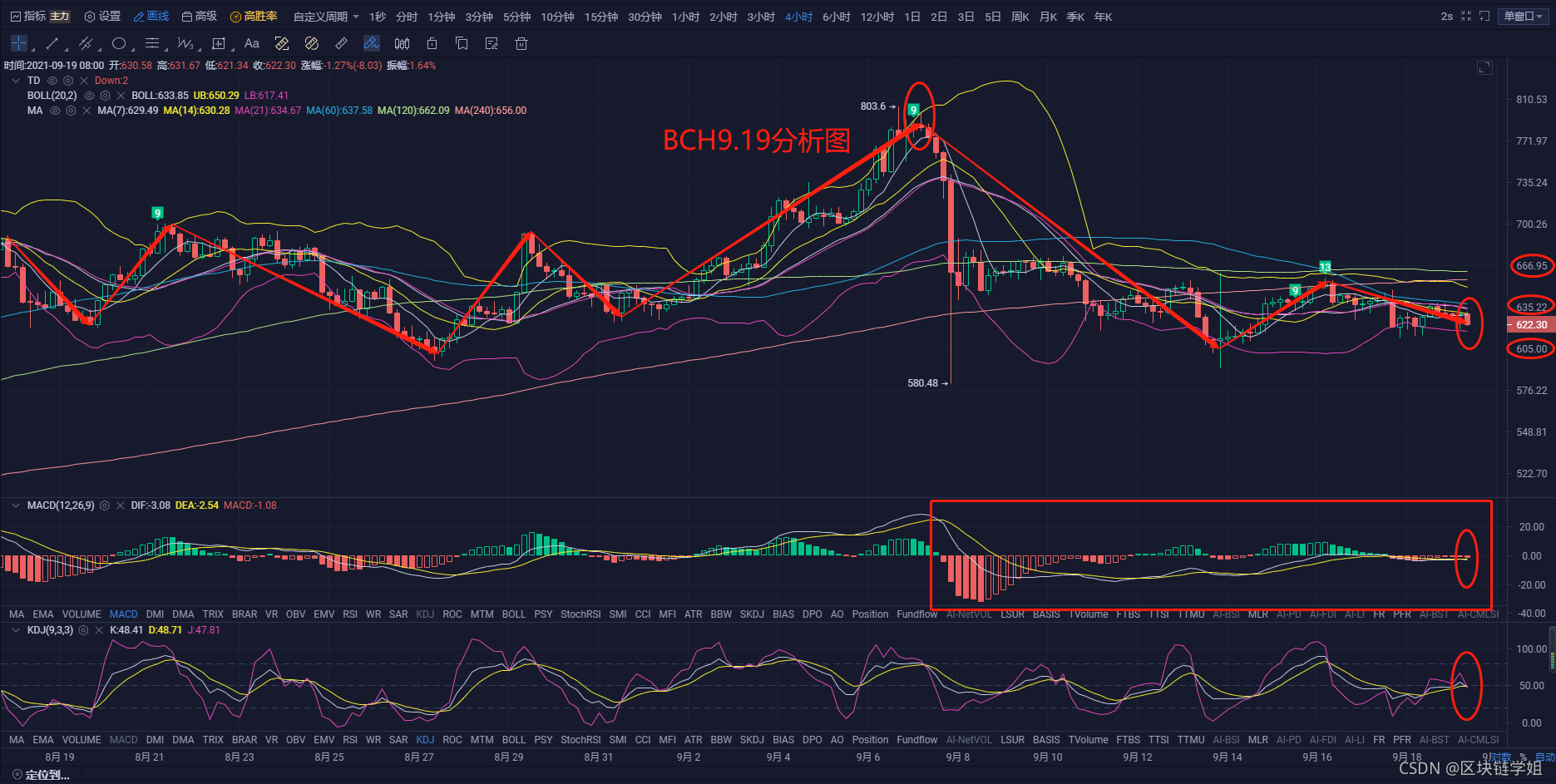Image resolution: width=1556 pixels, height=784 pixels.
Task: Select the trend line drawing tool
Action: point(52,43)
